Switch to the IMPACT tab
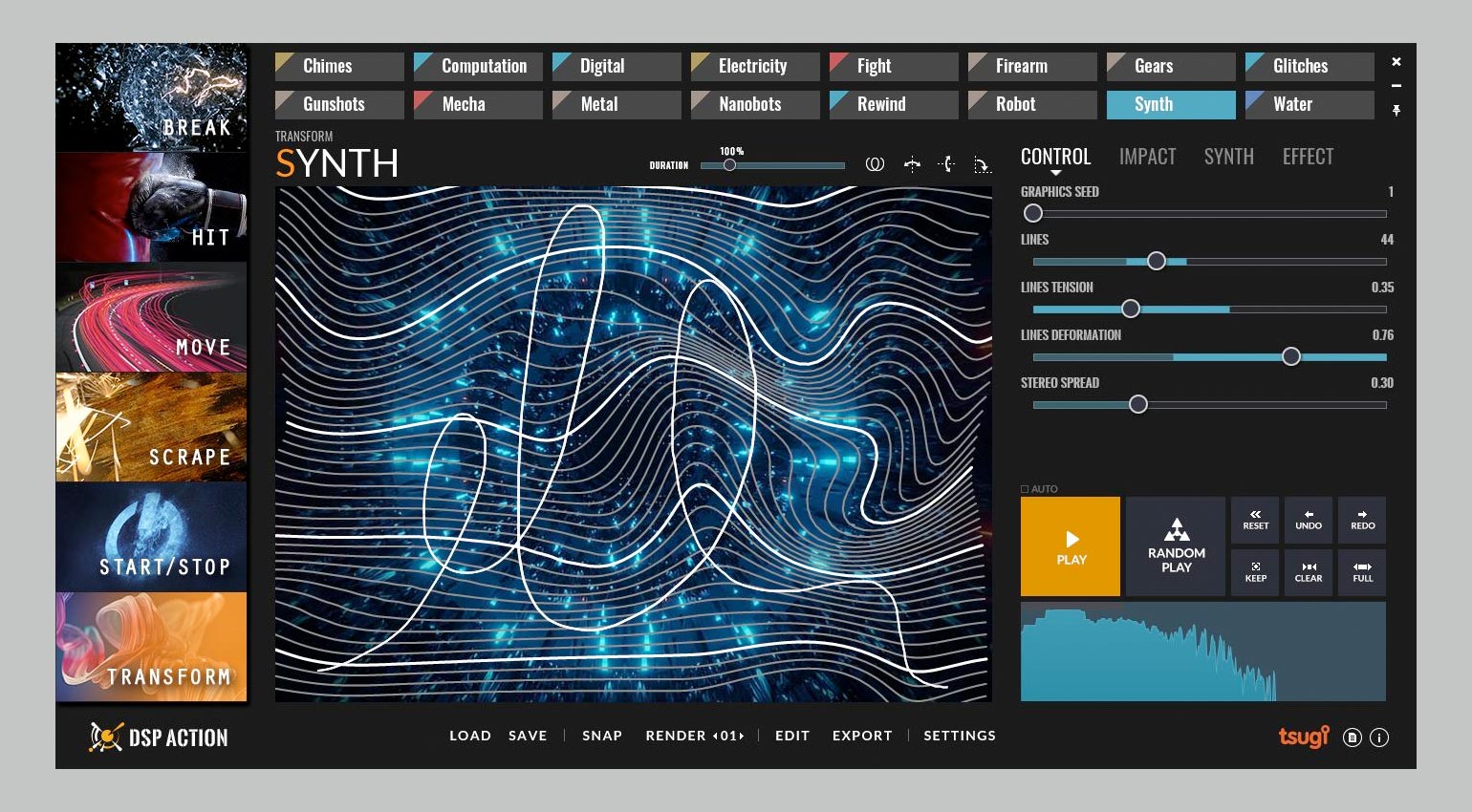The height and width of the screenshot is (812, 1472). pos(1147,156)
